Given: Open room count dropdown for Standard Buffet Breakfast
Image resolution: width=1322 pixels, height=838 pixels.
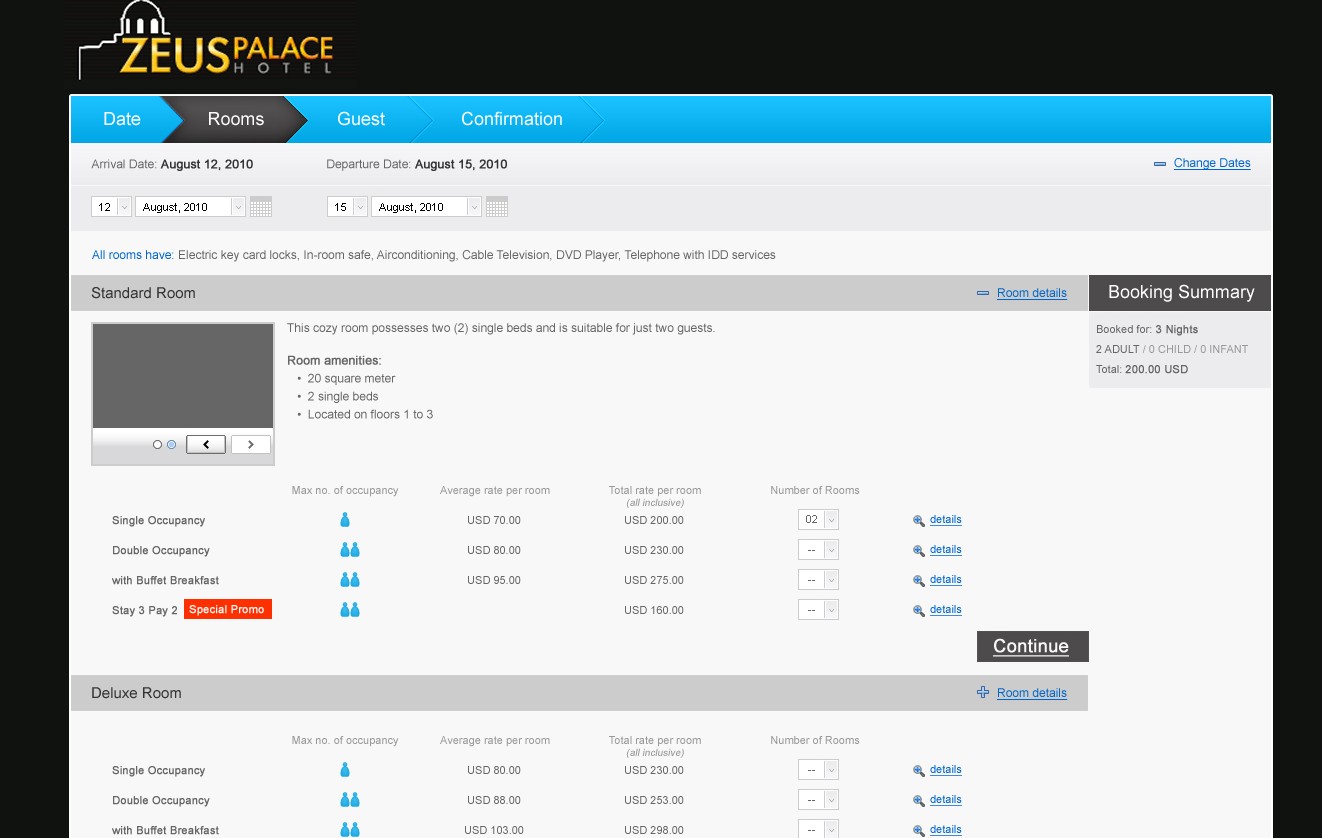Looking at the screenshot, I should [x=818, y=580].
